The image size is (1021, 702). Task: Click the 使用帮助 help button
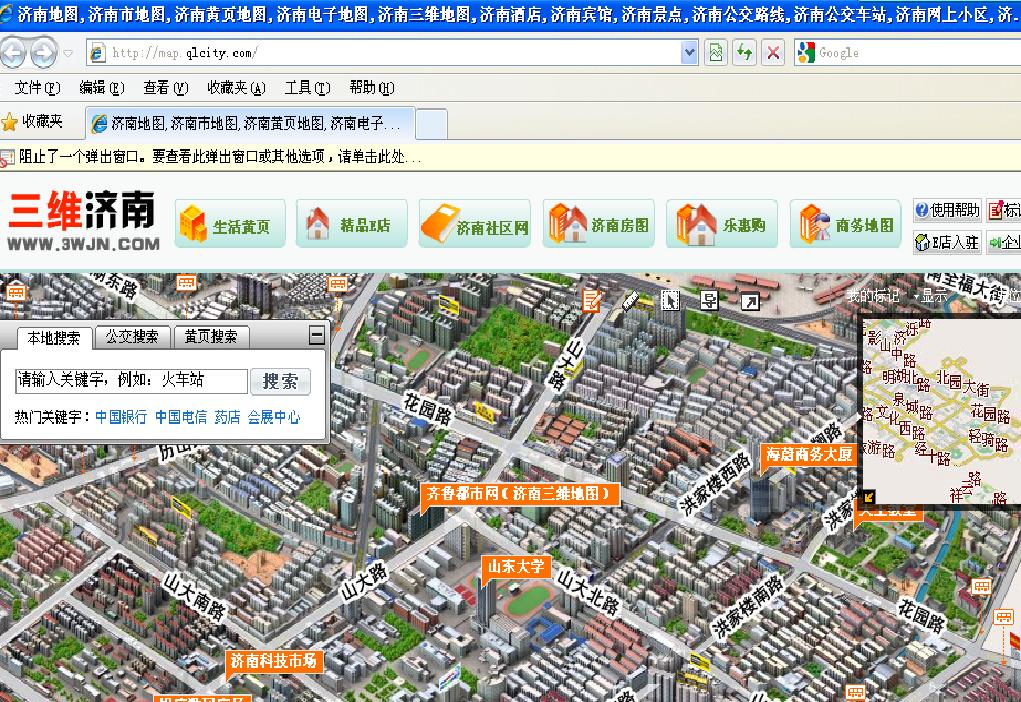947,210
